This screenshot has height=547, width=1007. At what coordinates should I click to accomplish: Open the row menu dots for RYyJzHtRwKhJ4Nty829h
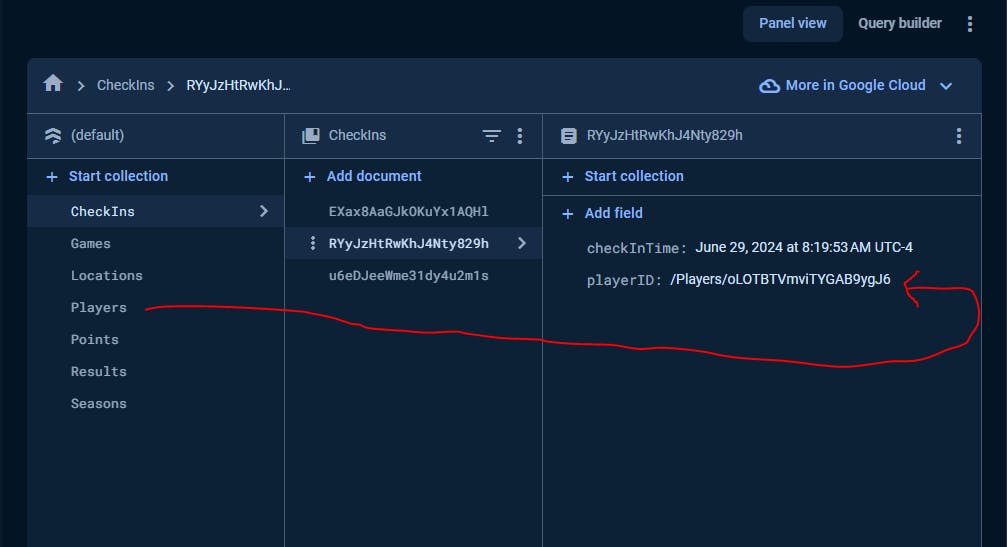click(313, 243)
